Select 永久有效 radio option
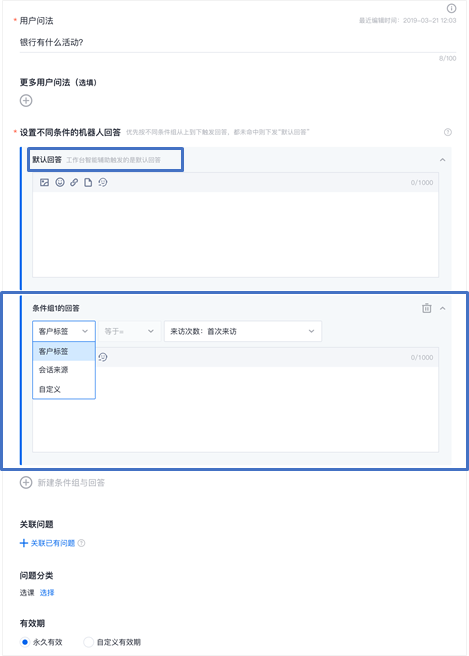The height and width of the screenshot is (656, 469). pyautogui.click(x=25, y=642)
